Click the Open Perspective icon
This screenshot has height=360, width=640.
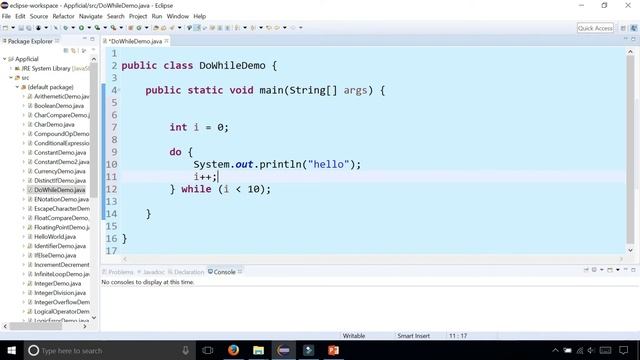(x=623, y=28)
